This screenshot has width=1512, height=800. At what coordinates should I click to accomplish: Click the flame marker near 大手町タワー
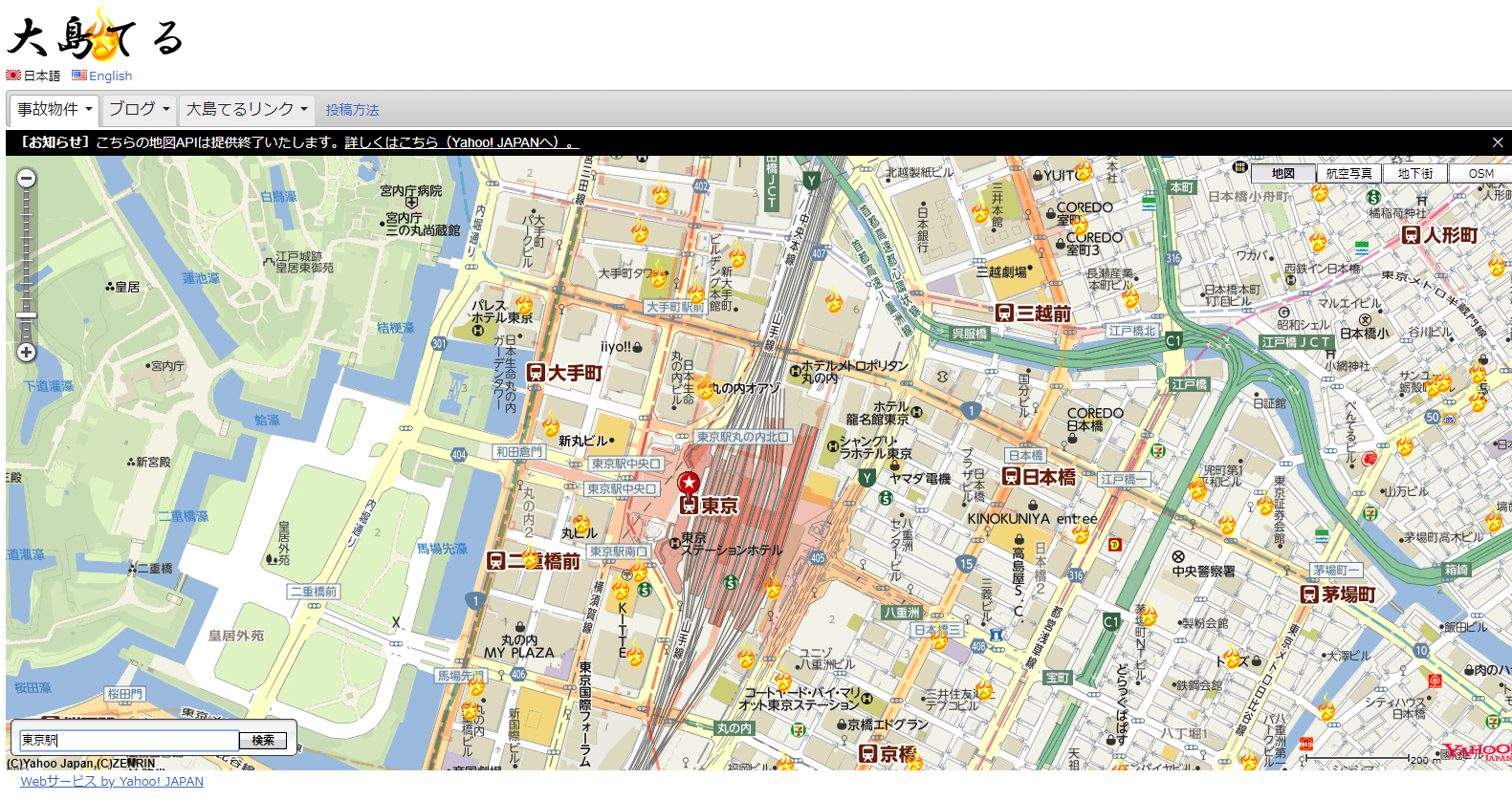coord(659,277)
